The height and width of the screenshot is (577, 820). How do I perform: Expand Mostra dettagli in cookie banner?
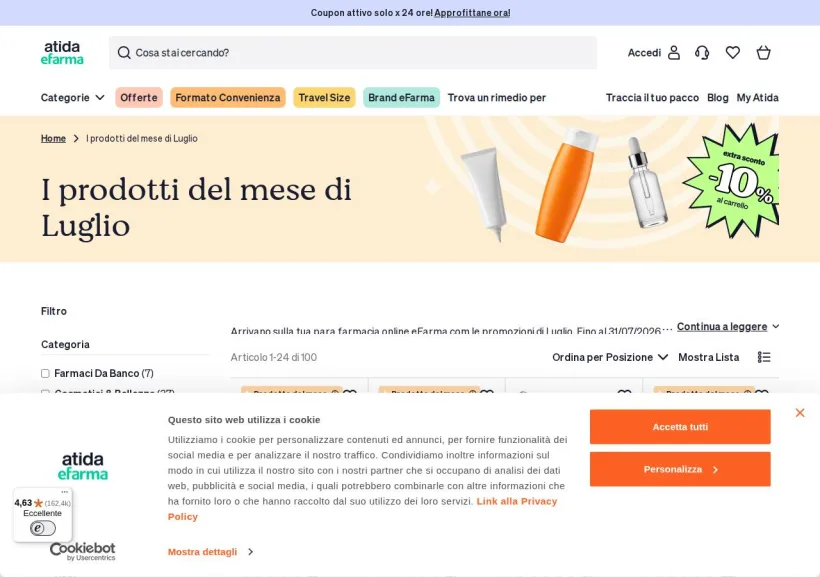(x=210, y=552)
